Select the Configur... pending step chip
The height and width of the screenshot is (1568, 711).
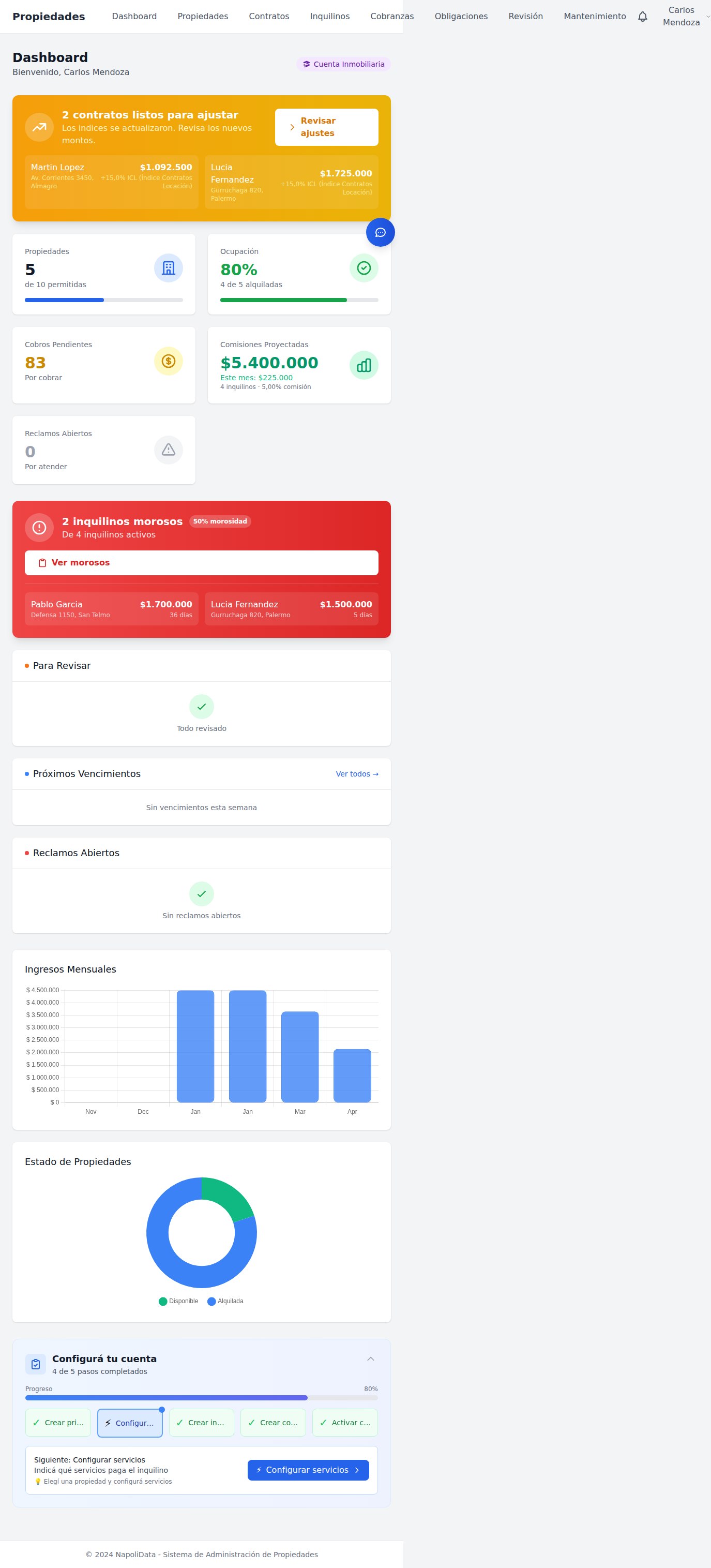(130, 1423)
